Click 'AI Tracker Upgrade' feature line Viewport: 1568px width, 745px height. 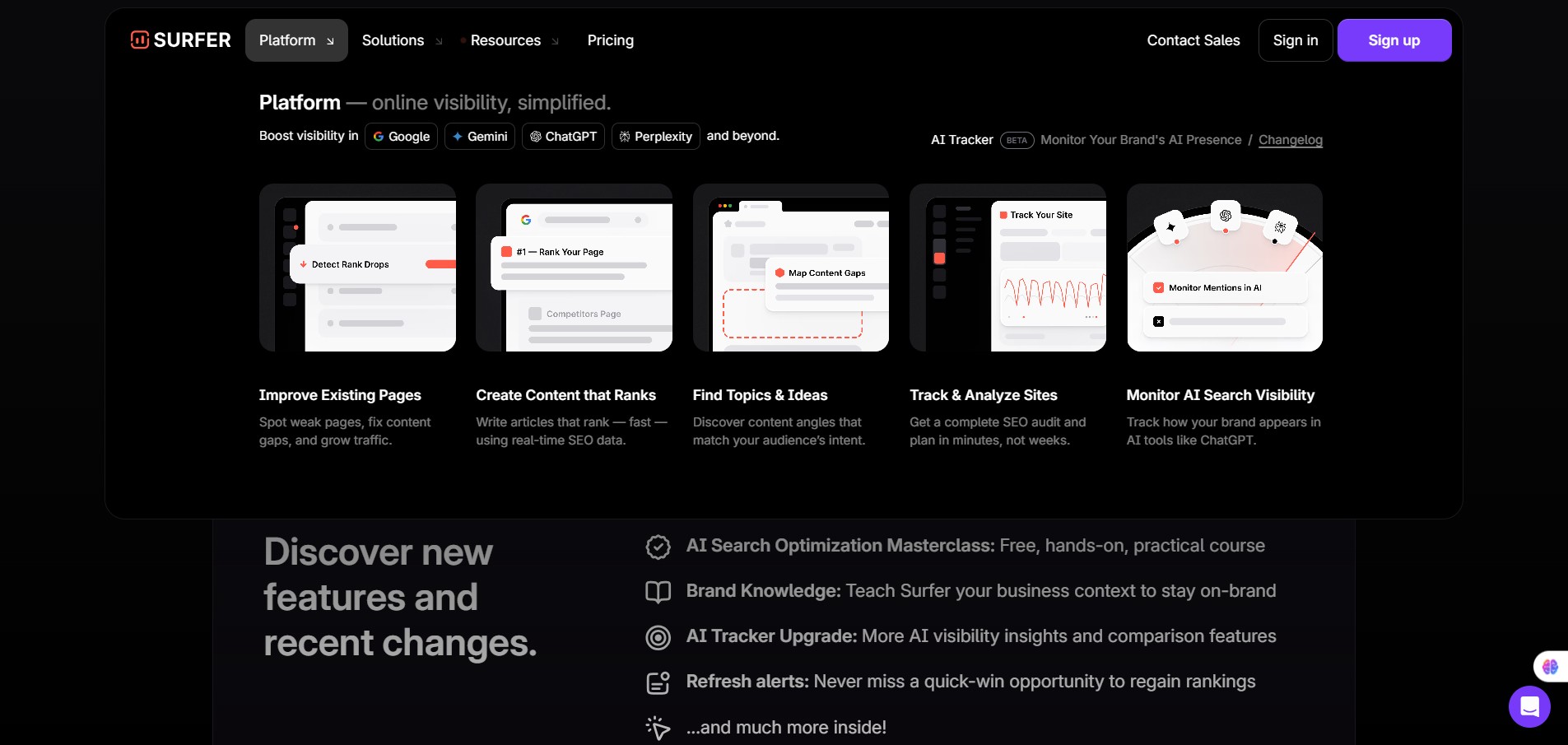point(981,636)
